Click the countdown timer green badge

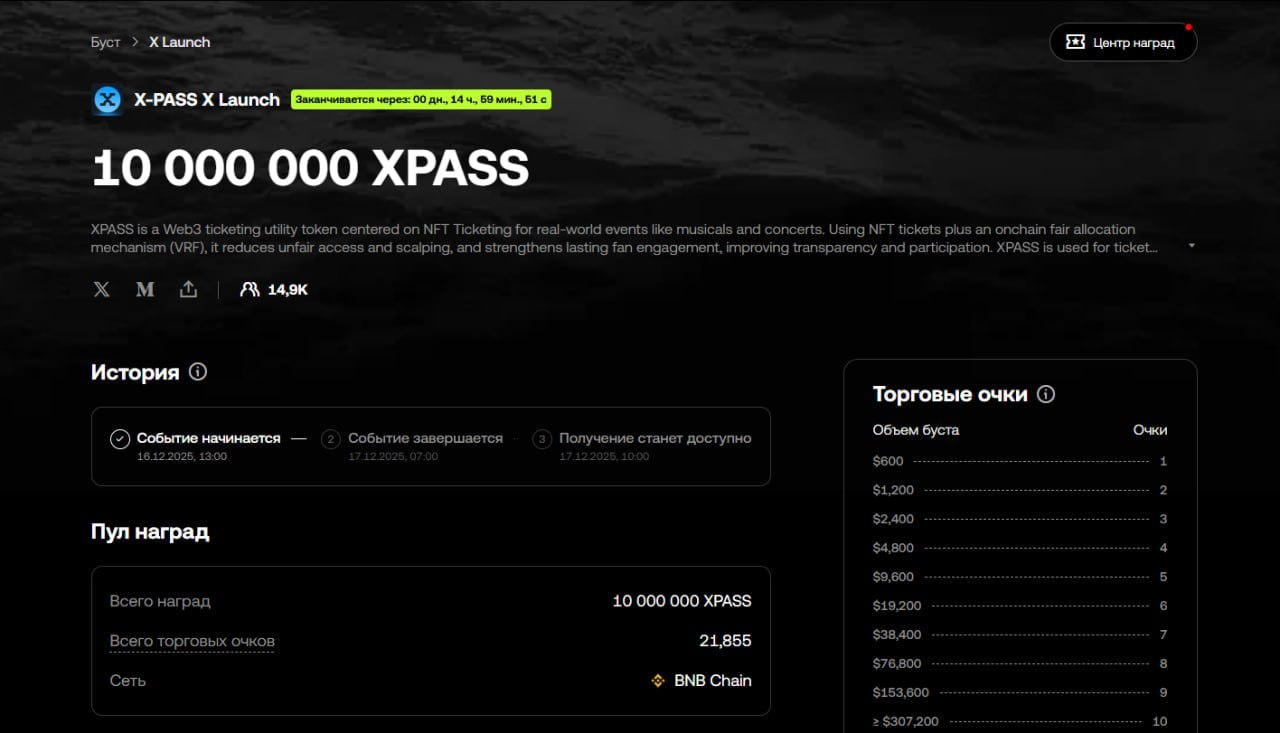421,100
